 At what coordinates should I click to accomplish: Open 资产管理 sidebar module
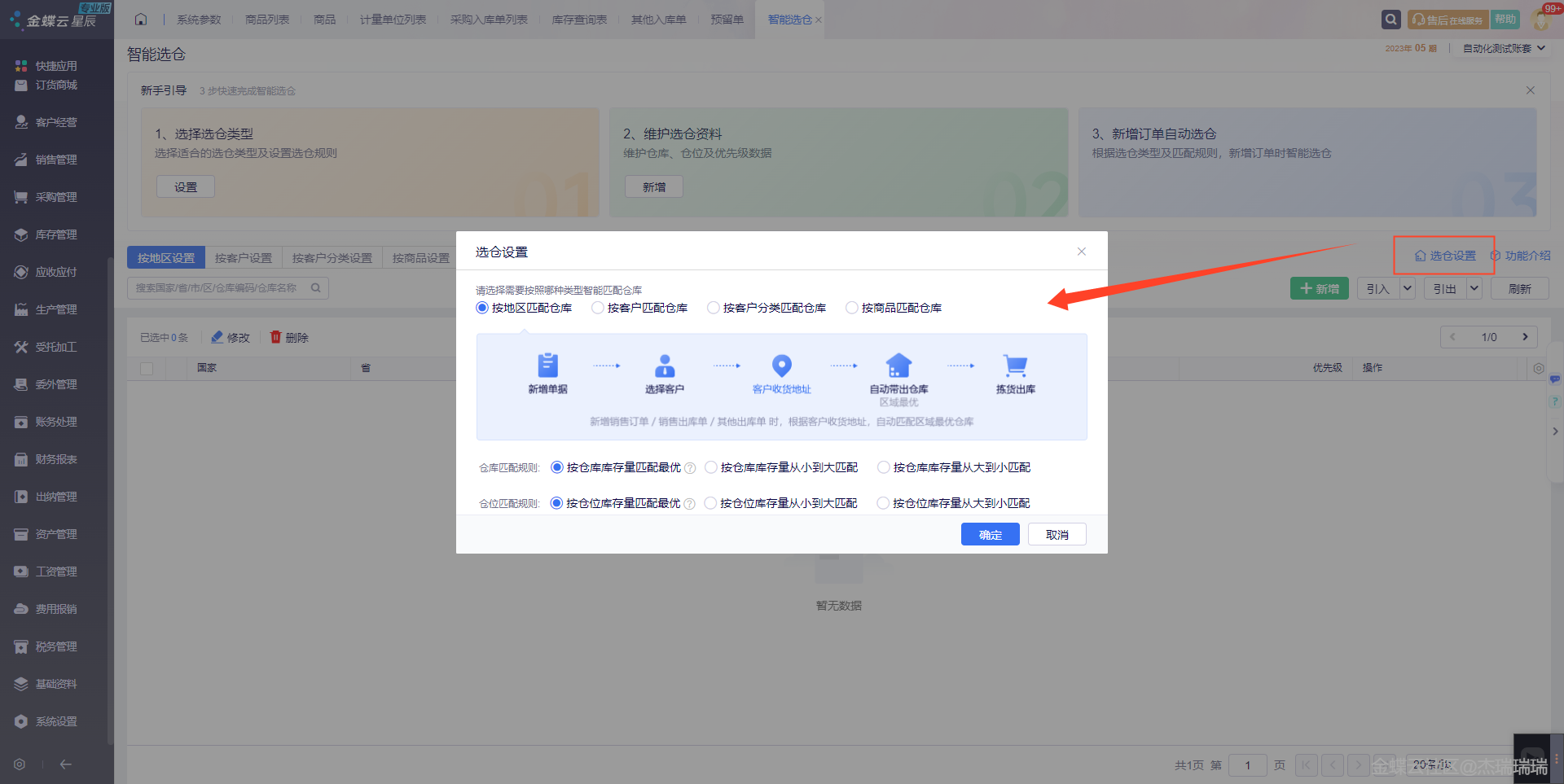(46, 534)
